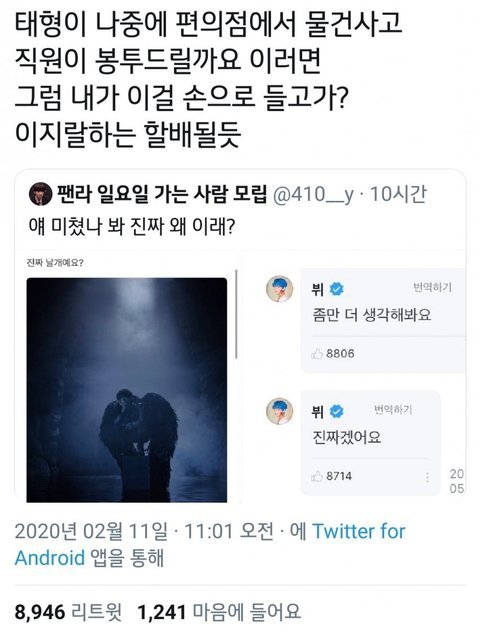Like the comment with 8806 likes

[x=317, y=354]
